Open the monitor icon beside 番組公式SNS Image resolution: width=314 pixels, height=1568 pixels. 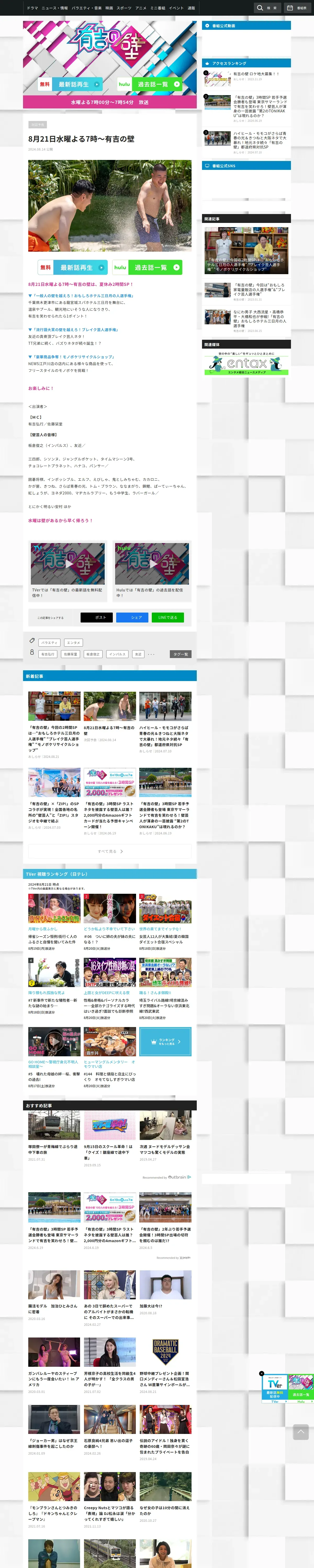point(207,166)
